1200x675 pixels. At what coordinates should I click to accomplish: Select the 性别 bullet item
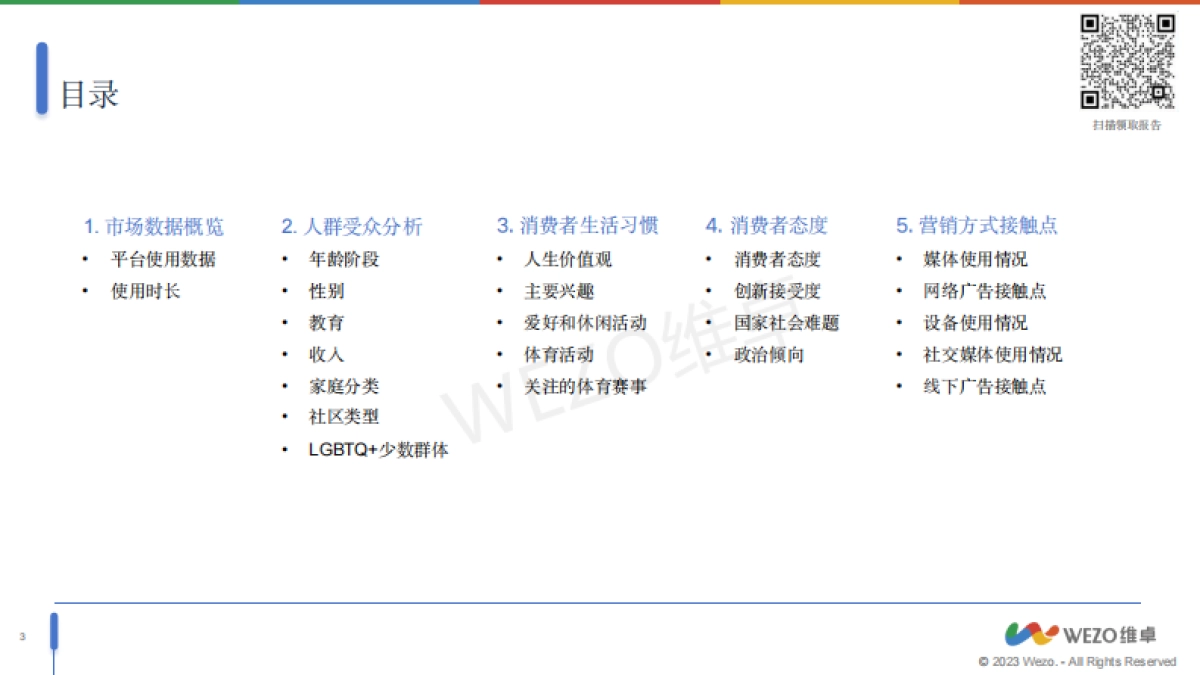[x=325, y=291]
